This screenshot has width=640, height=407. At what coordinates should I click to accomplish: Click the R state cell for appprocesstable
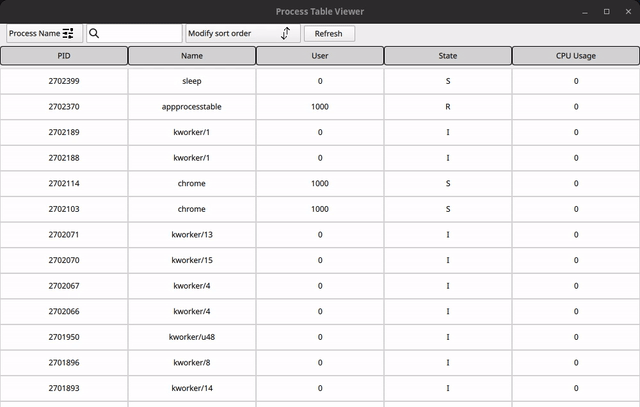[x=448, y=106]
